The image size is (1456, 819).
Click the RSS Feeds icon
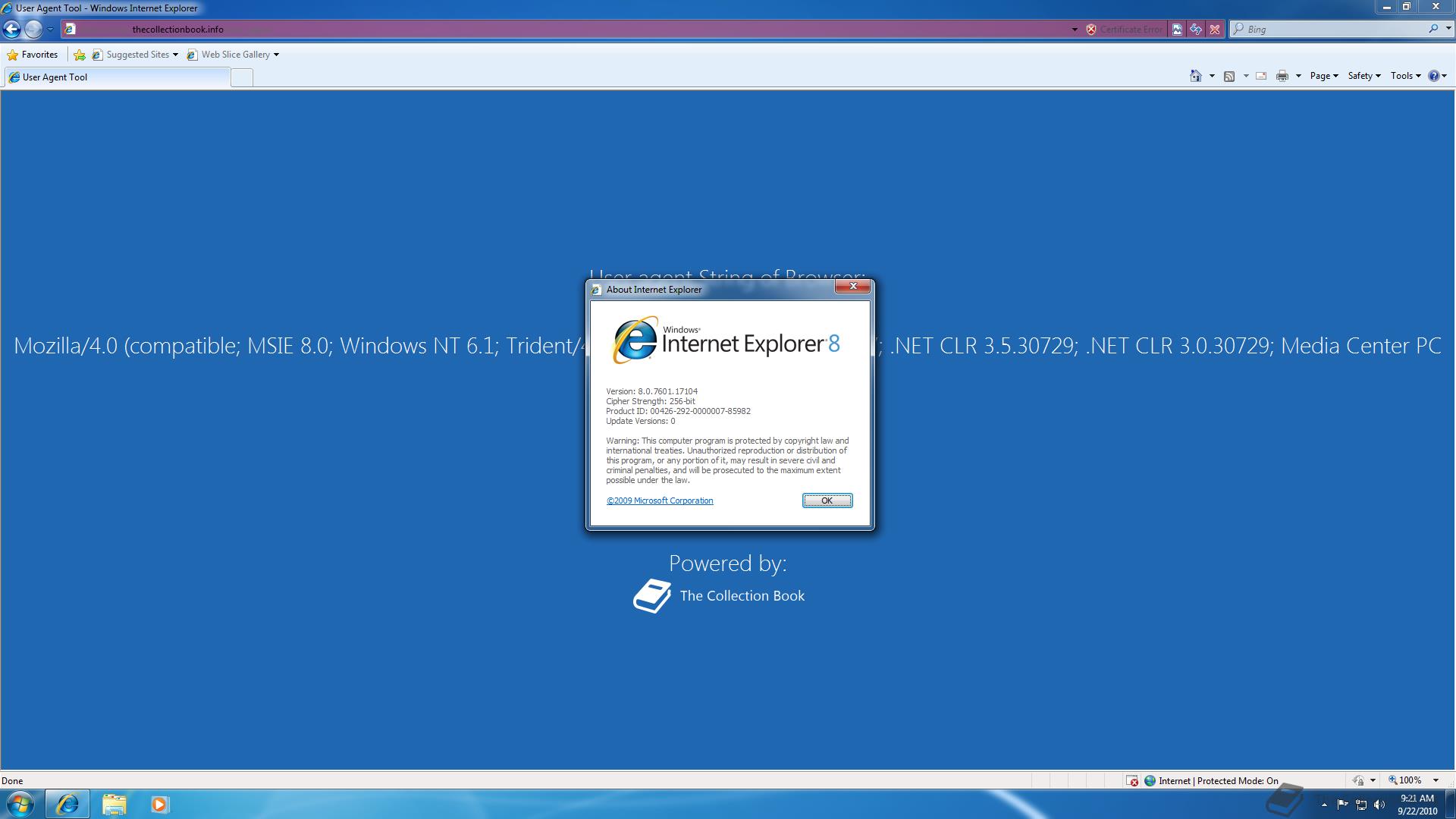1229,76
